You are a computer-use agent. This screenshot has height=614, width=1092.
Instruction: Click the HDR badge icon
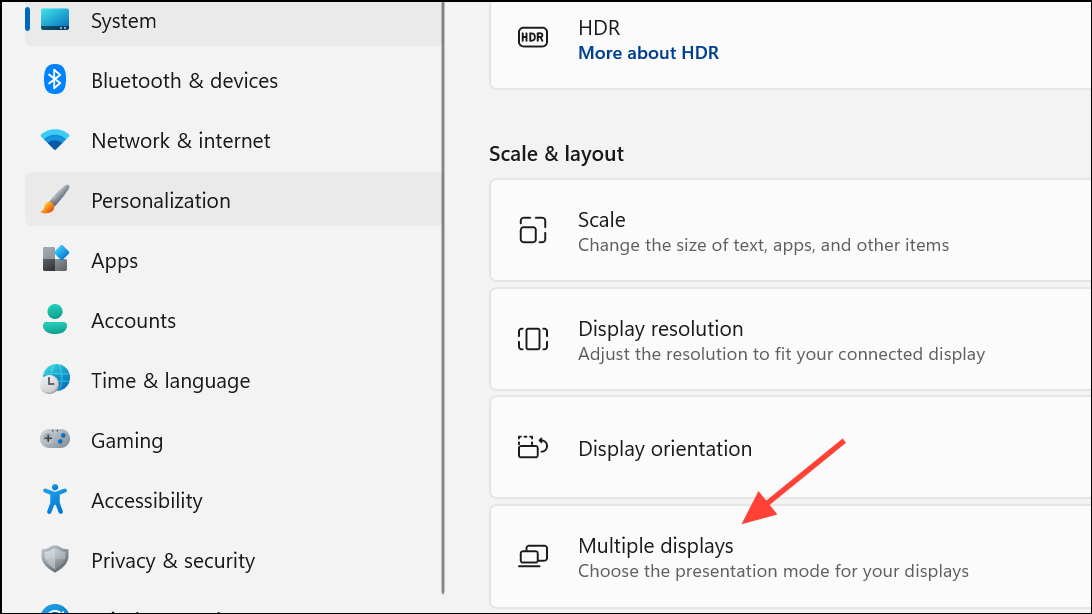click(x=533, y=38)
